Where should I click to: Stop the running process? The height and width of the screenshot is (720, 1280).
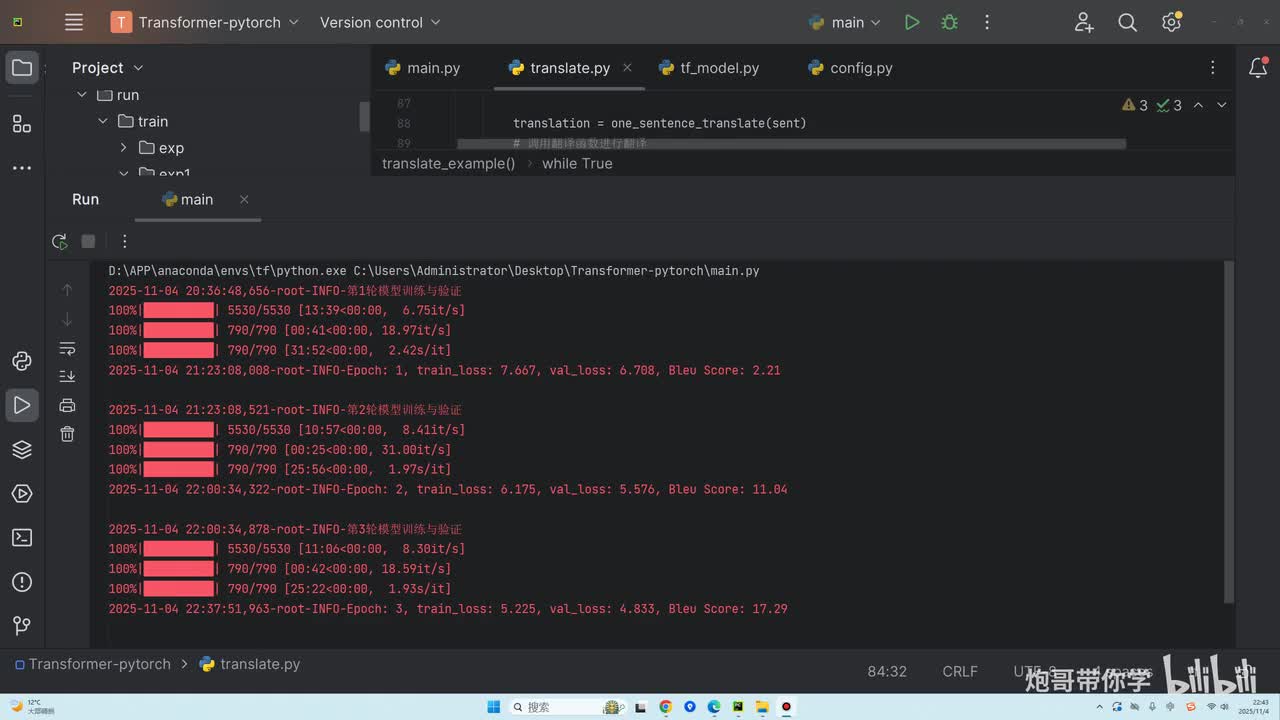(88, 241)
